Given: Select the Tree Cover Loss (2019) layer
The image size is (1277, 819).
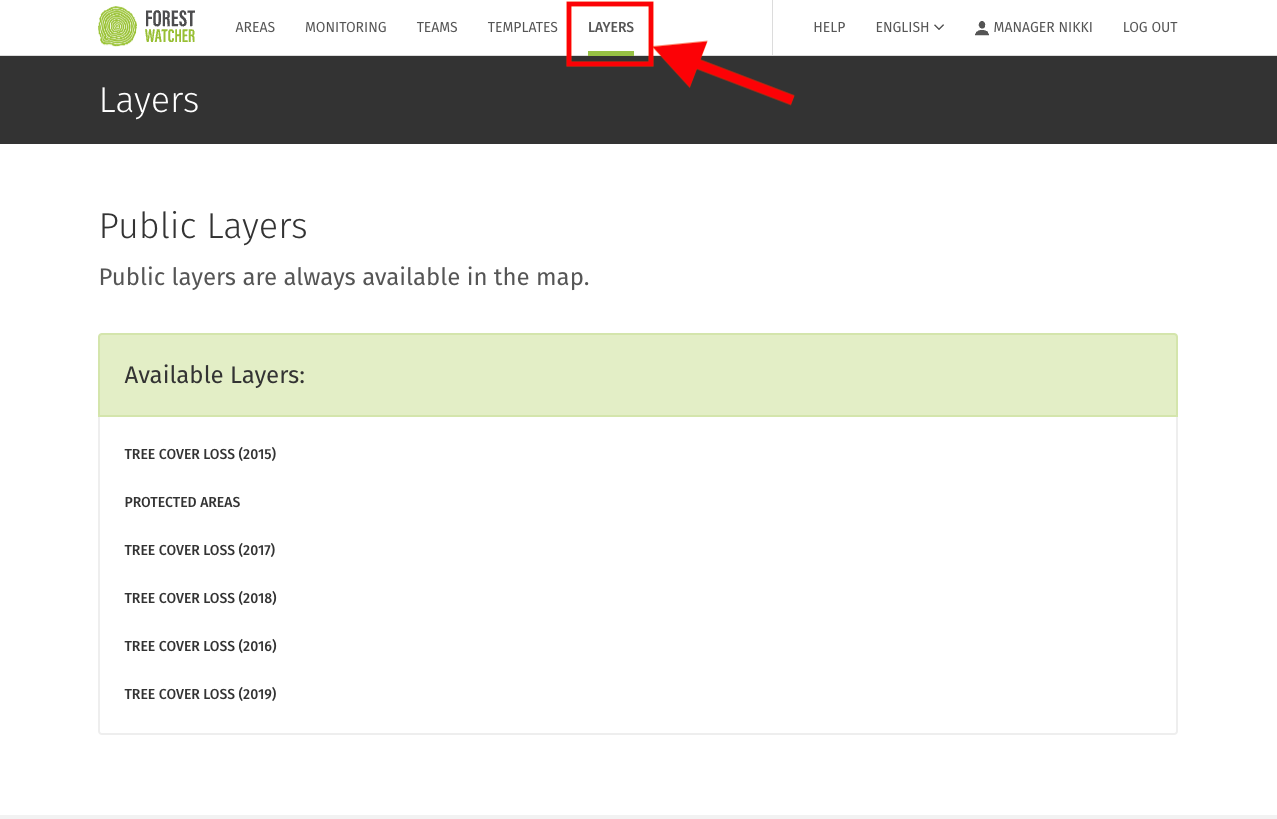Looking at the screenshot, I should coord(200,693).
